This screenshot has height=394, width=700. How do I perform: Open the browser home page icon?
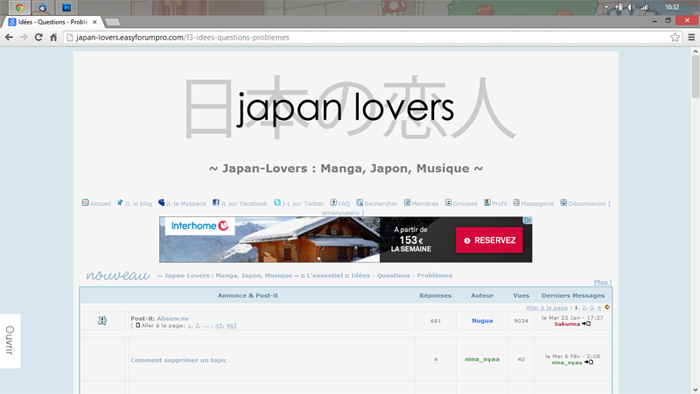pyautogui.click(x=54, y=37)
